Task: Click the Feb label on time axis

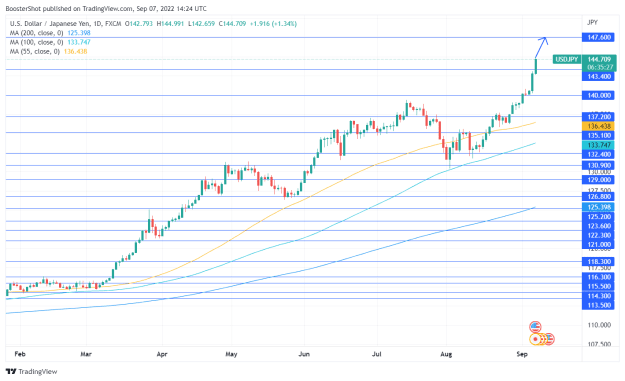Action: (20, 354)
